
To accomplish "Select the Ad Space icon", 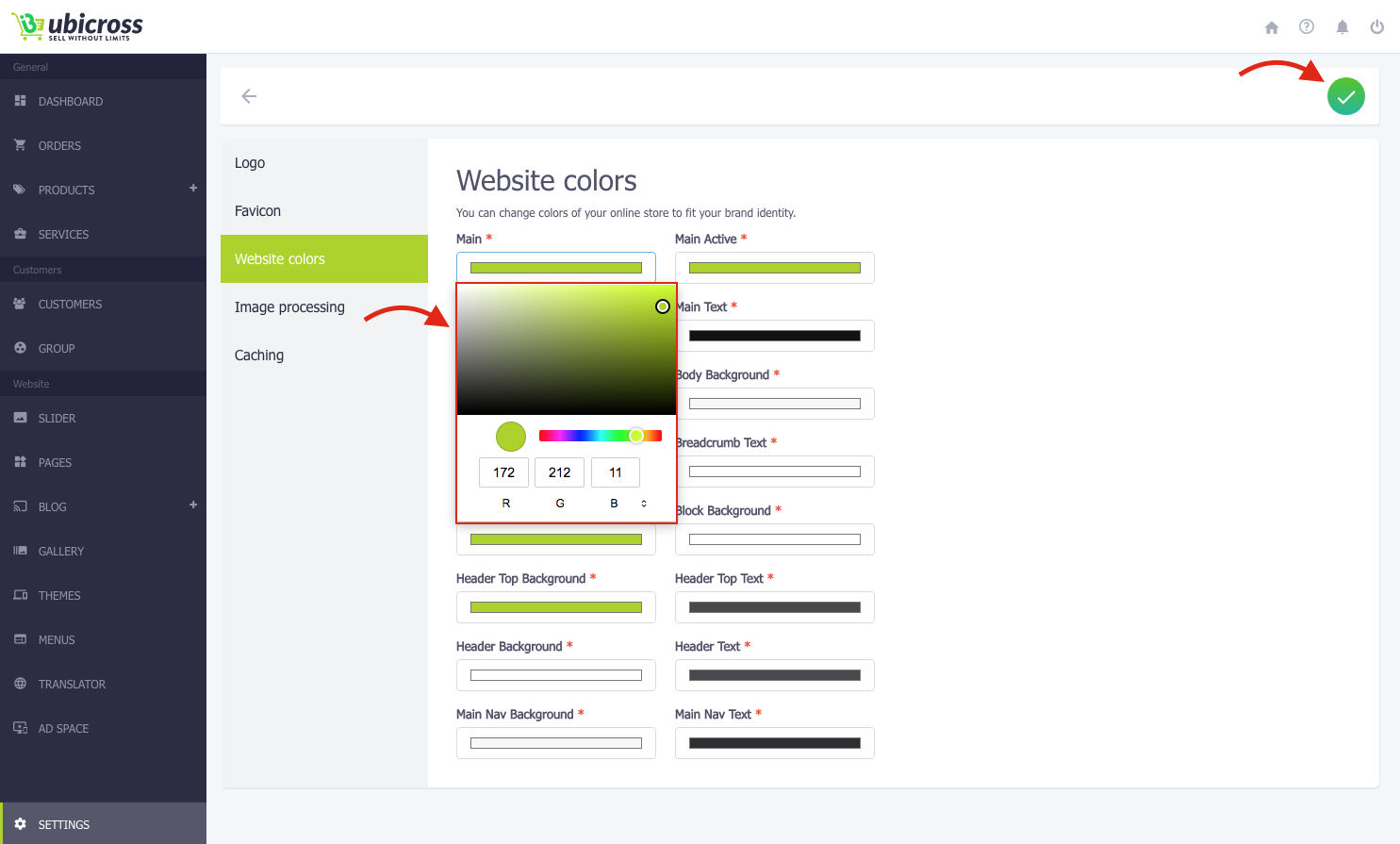I will (20, 727).
